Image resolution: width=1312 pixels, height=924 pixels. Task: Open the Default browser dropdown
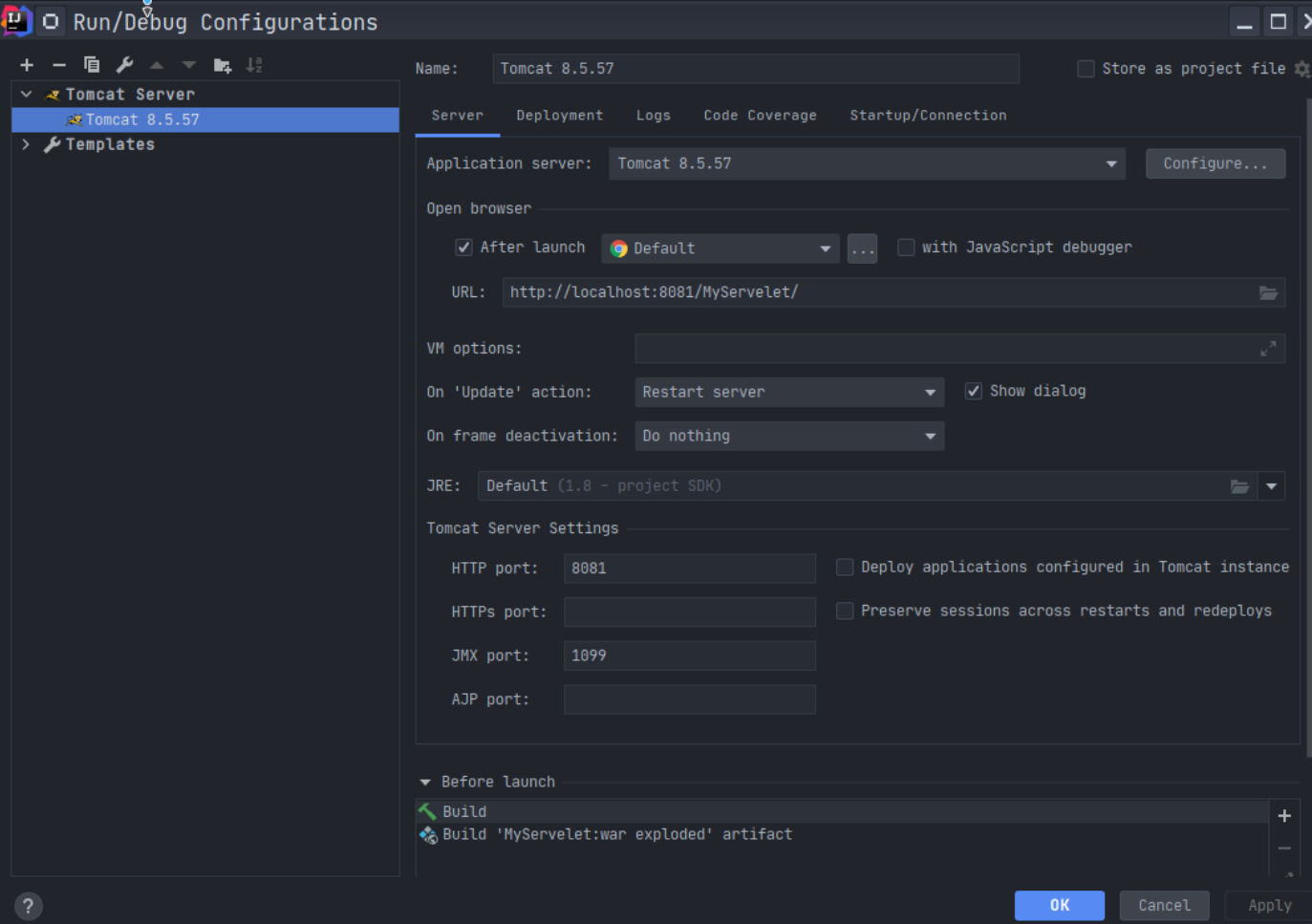point(720,248)
